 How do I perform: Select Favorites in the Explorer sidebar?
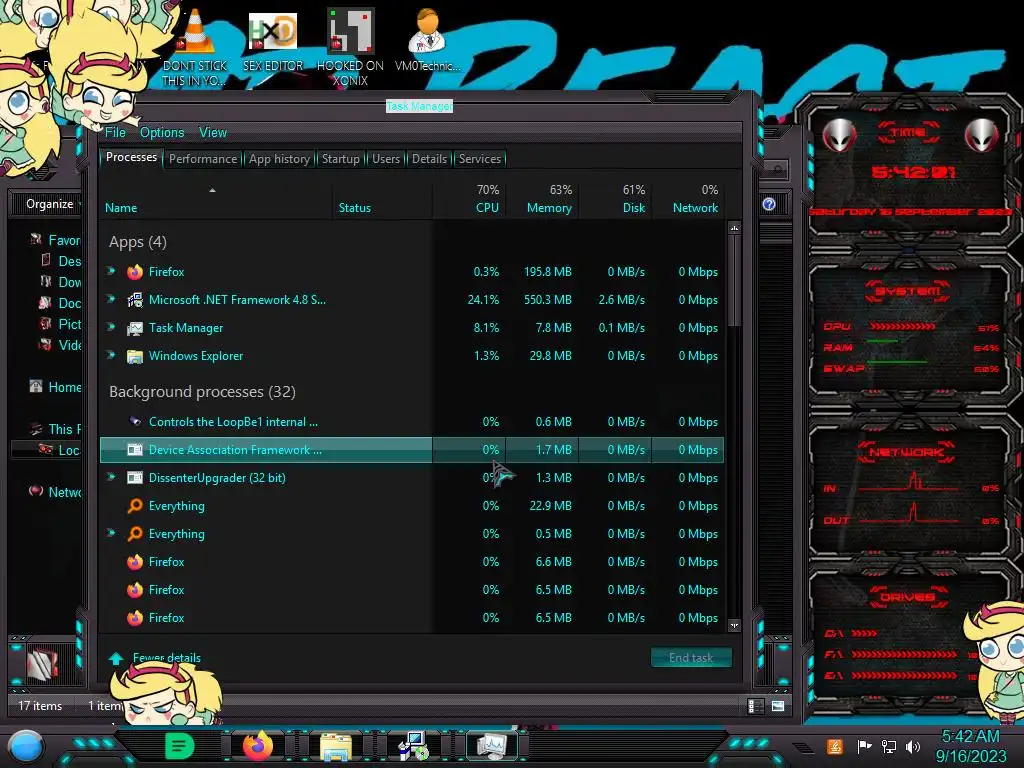click(64, 240)
